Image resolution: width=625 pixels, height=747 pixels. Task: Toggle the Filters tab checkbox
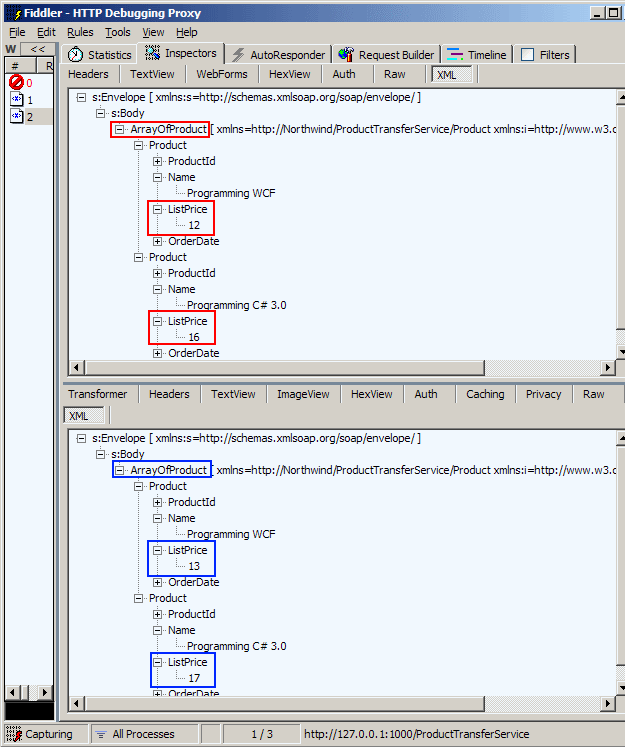(x=528, y=55)
